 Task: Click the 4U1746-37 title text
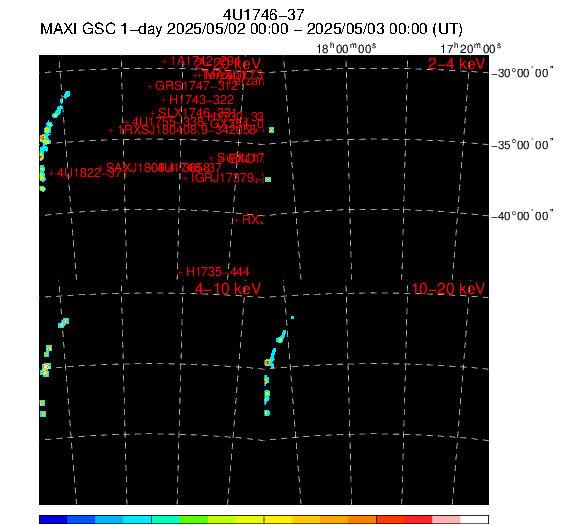pos(264,15)
